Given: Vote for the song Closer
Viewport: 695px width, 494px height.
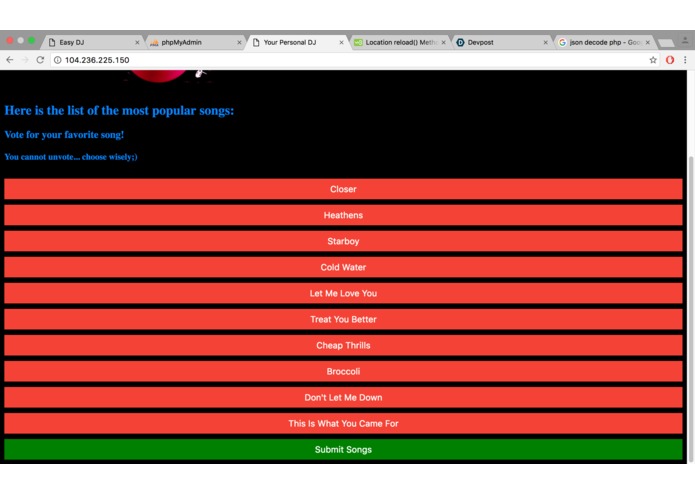Looking at the screenshot, I should [343, 189].
